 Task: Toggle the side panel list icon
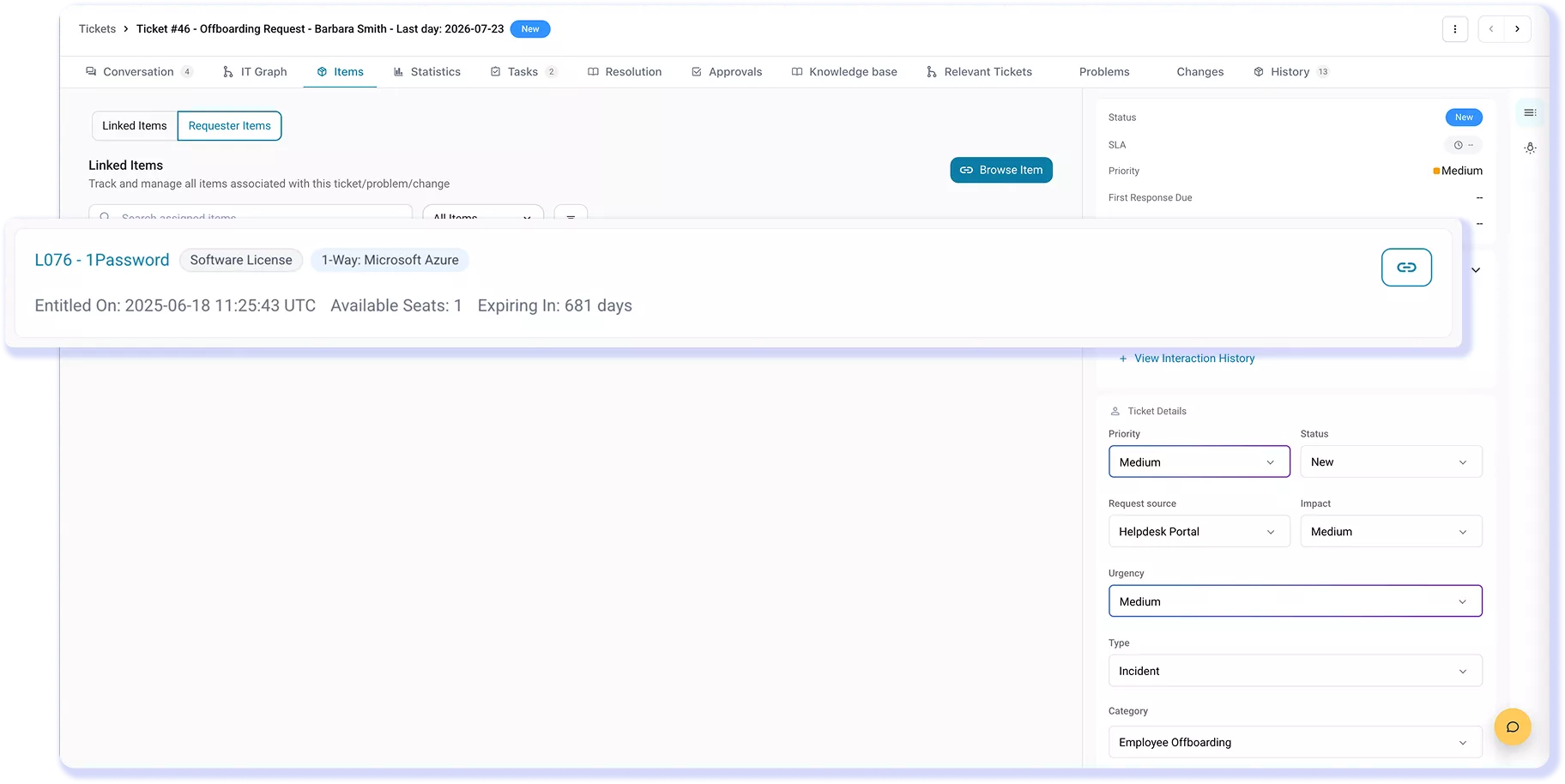[1531, 112]
